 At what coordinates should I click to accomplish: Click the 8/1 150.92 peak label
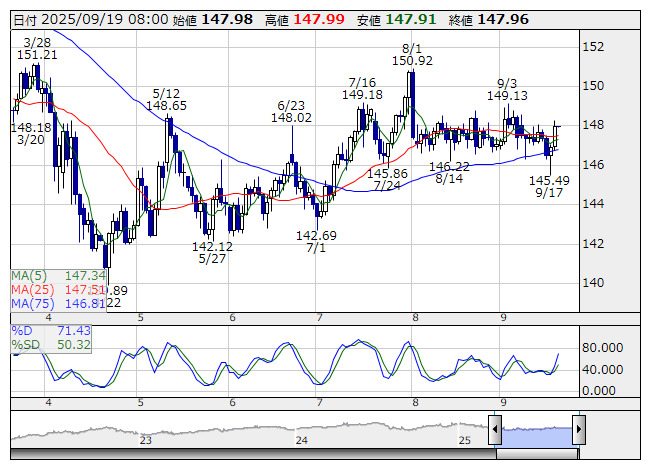click(411, 55)
